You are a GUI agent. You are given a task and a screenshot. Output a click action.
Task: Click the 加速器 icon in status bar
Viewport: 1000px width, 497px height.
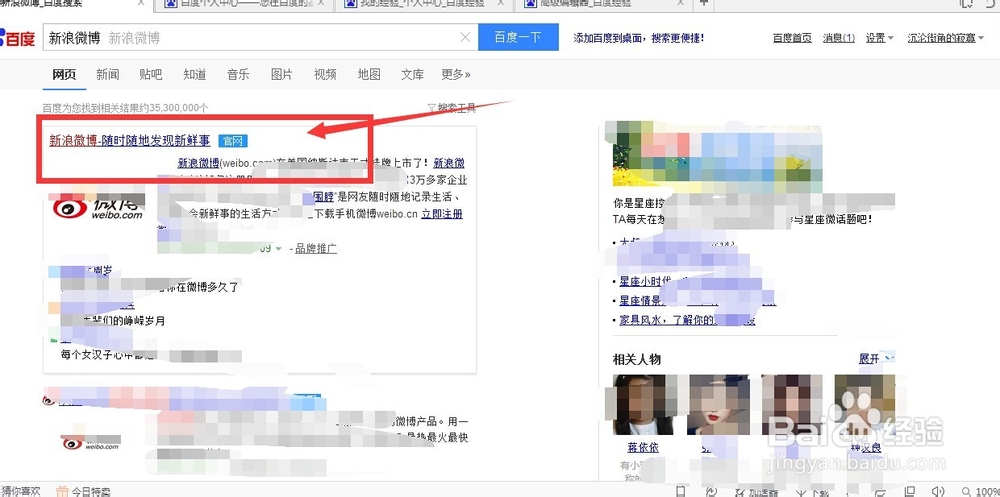tap(740, 493)
